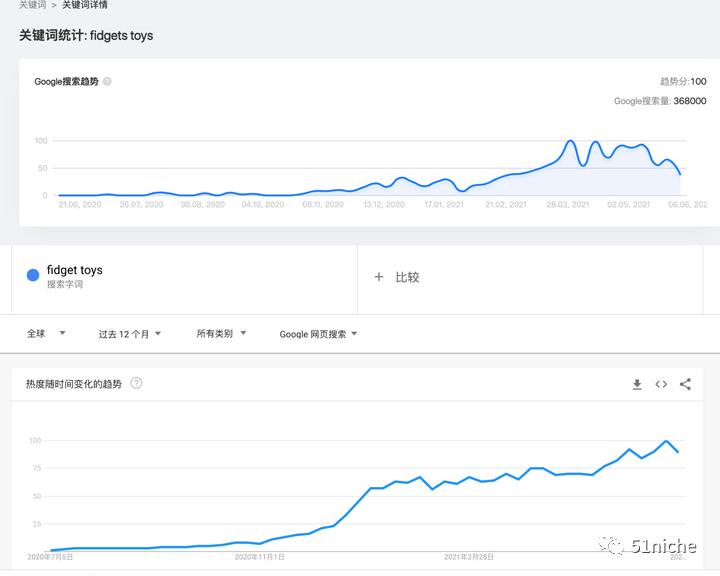This screenshot has width=720, height=576.
Task: Click help icon next to Google搜索趋势
Action: click(x=107, y=82)
